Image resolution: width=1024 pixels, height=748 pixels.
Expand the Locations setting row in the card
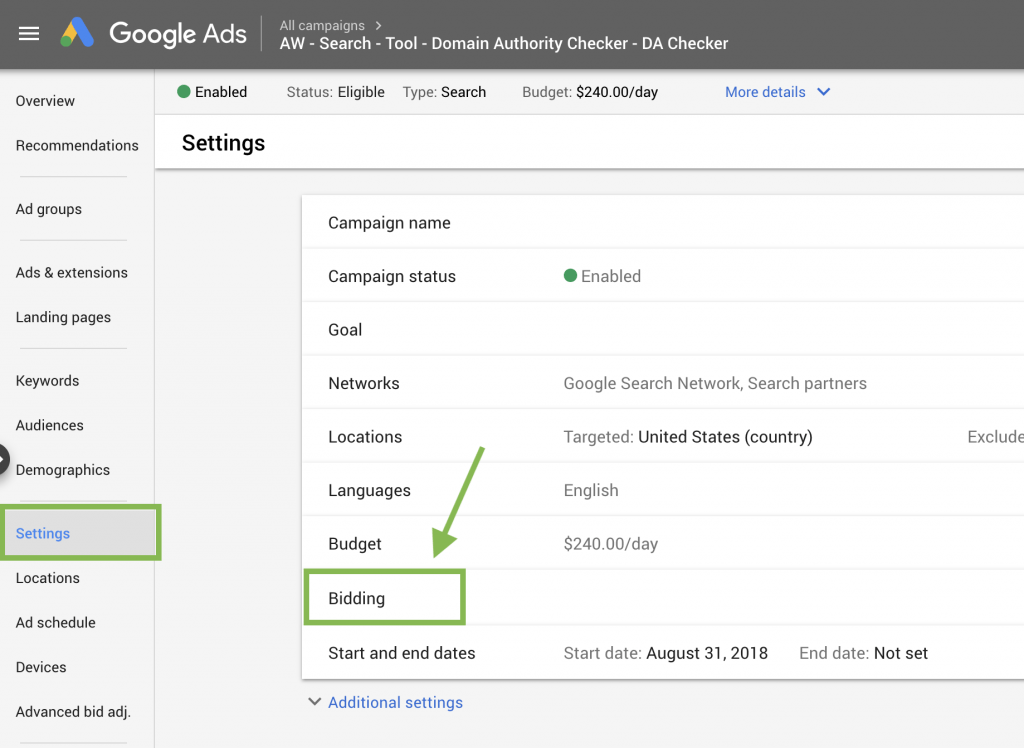pyautogui.click(x=663, y=436)
